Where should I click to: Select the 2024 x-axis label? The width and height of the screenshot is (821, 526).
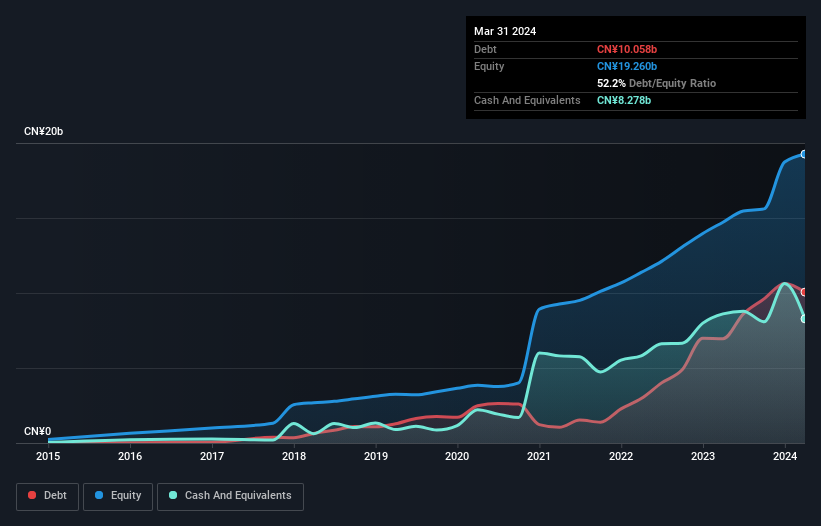pos(785,456)
